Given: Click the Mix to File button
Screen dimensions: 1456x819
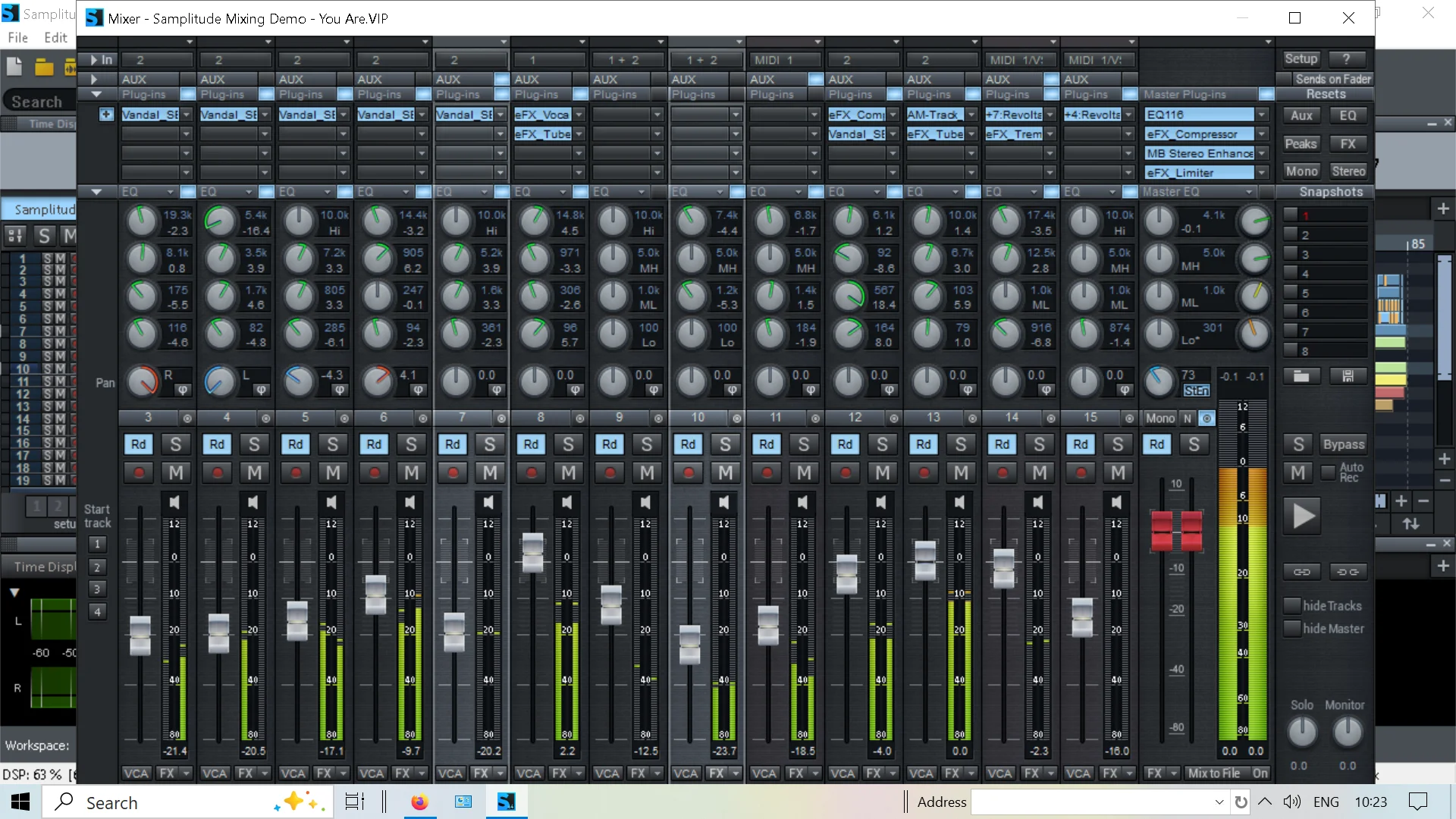Looking at the screenshot, I should pos(1213,773).
